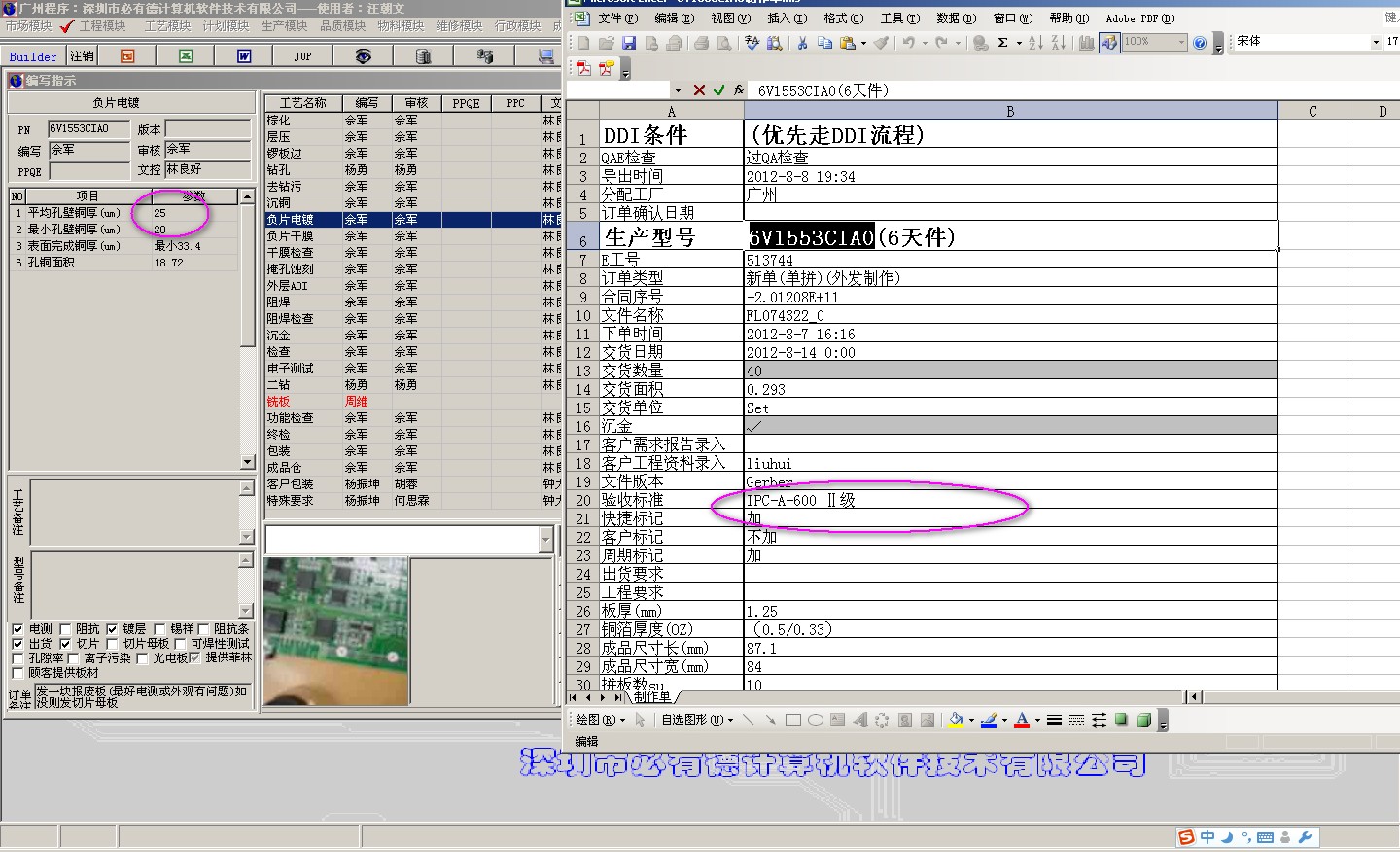Toggle the 电测 checkbox
Screen dimensions: 1400x852
pyautogui.click(x=17, y=629)
